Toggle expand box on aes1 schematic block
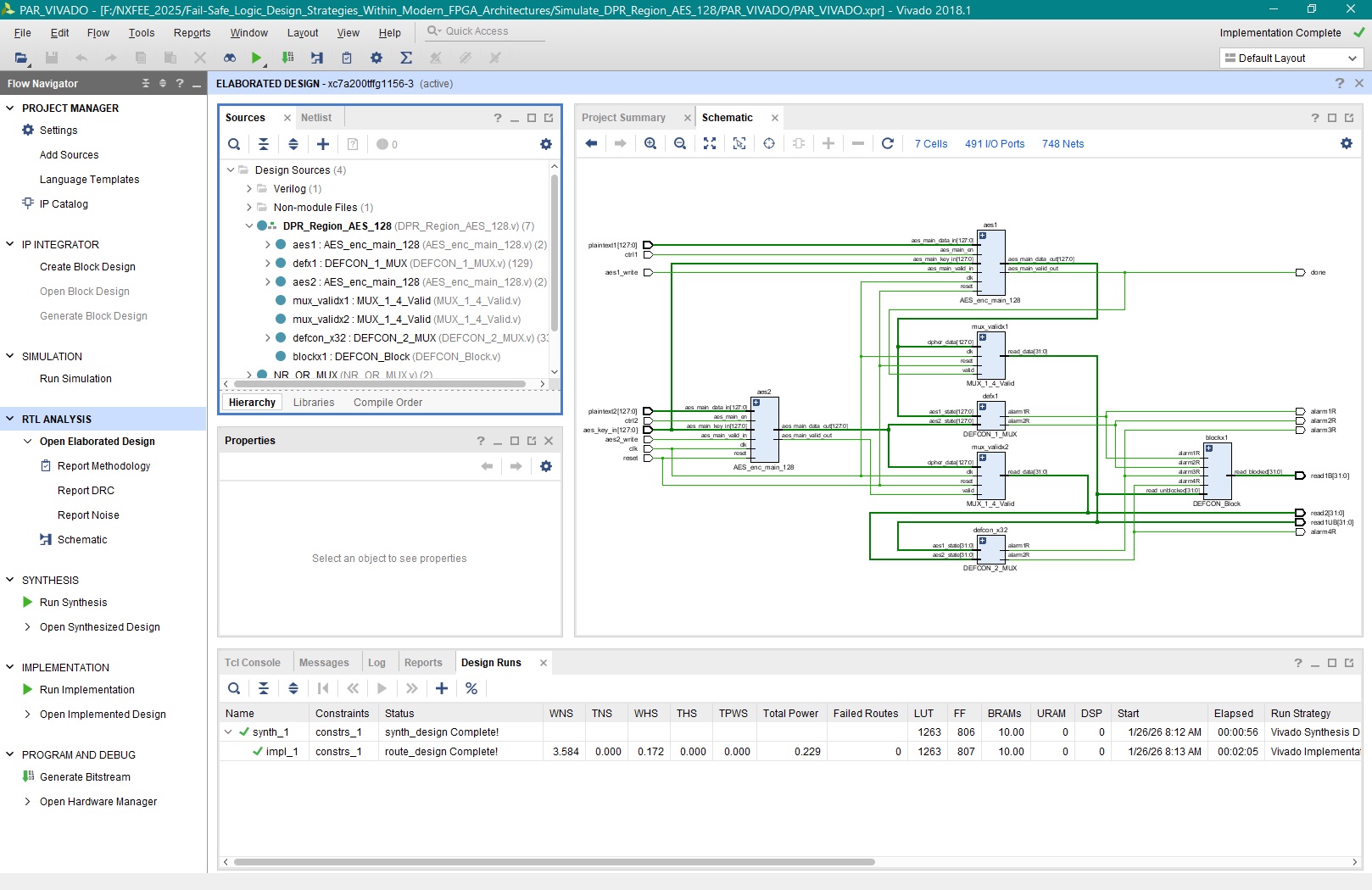 click(x=983, y=236)
